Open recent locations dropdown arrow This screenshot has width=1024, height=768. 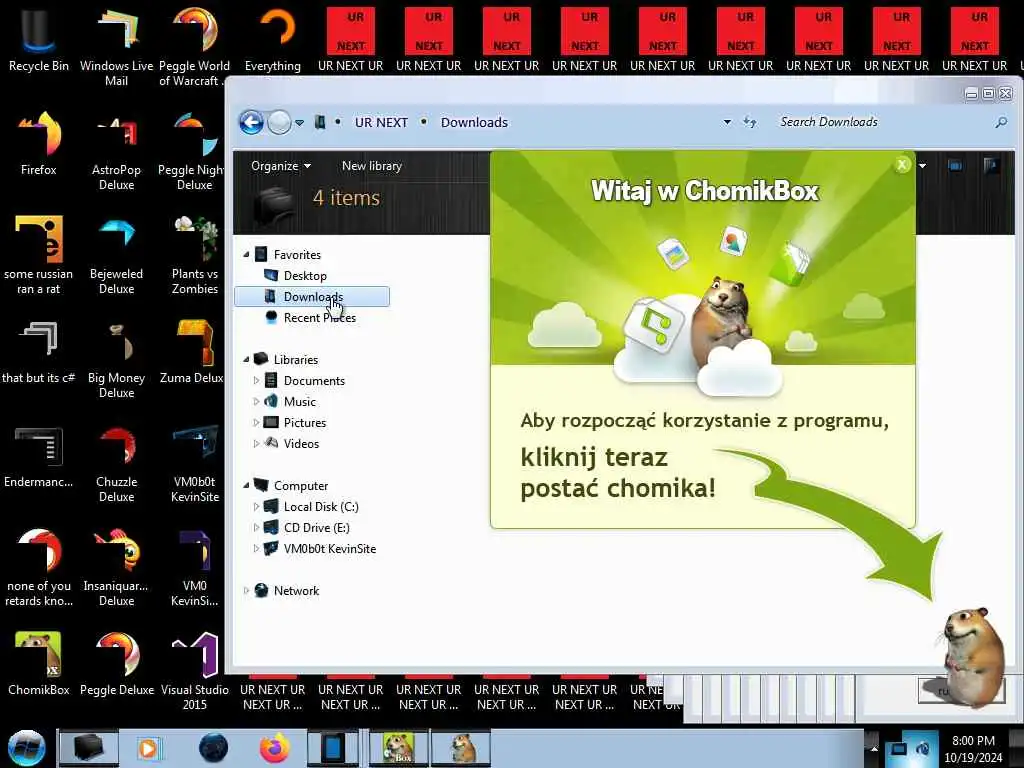[x=299, y=123]
